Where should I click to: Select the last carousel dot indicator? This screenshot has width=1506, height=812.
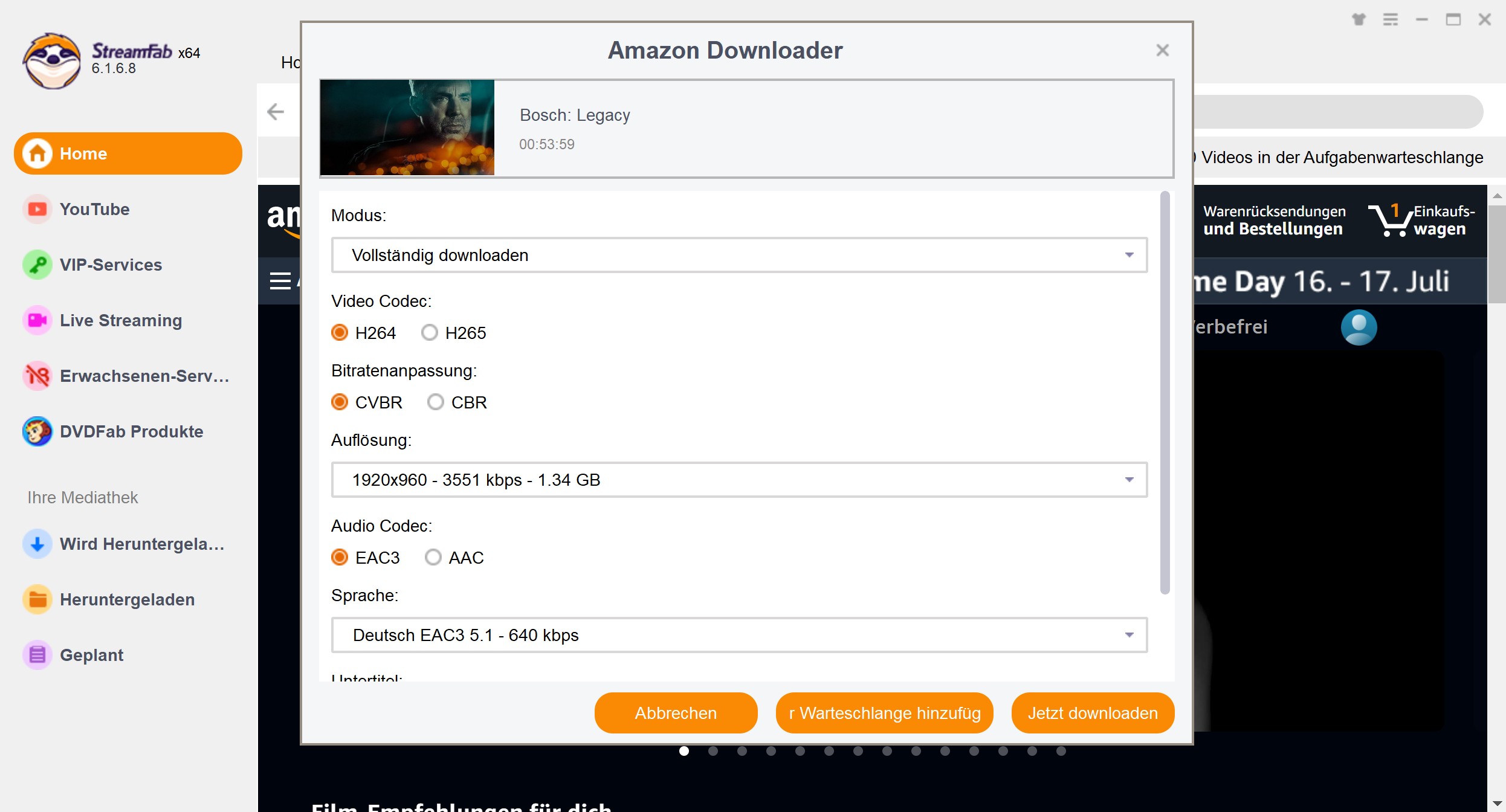click(x=1061, y=751)
